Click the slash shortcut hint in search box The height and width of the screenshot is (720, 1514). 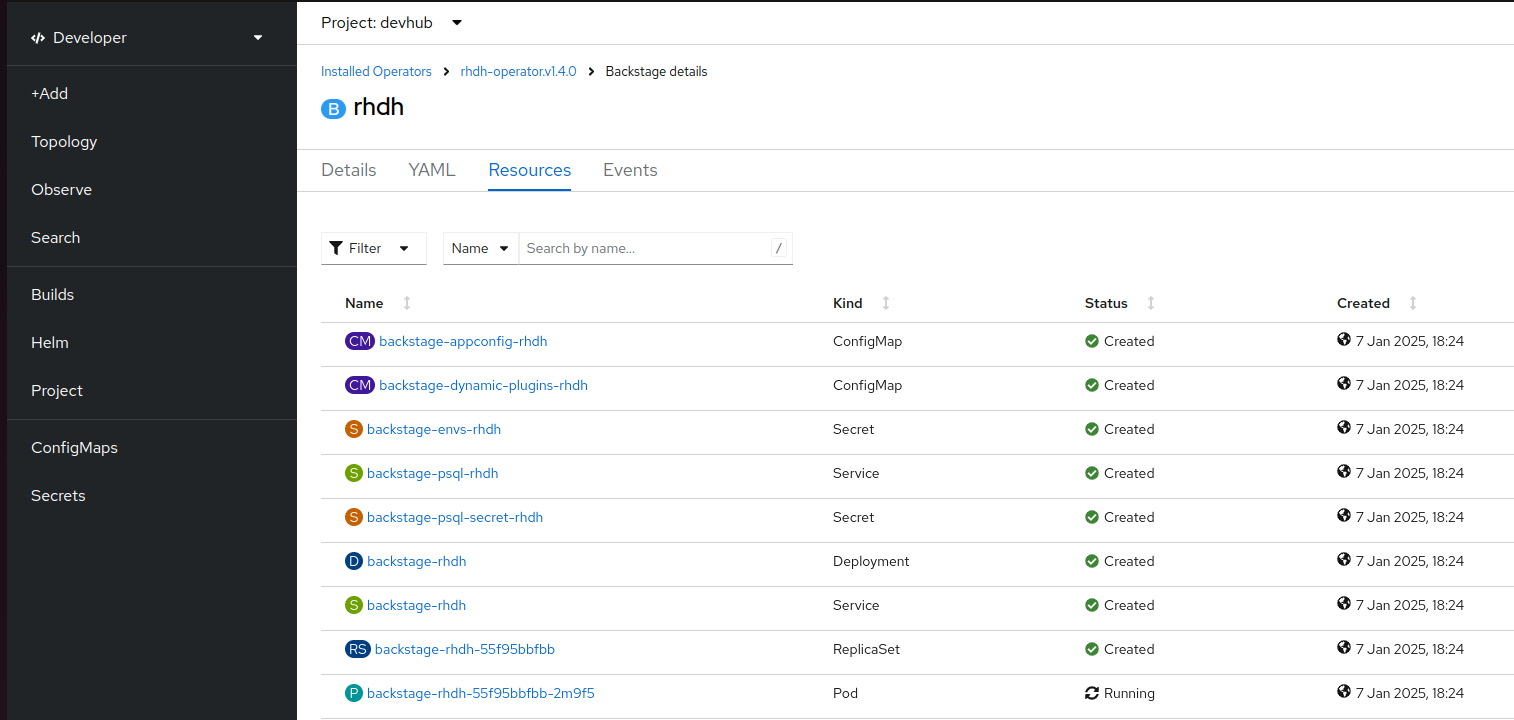point(779,248)
